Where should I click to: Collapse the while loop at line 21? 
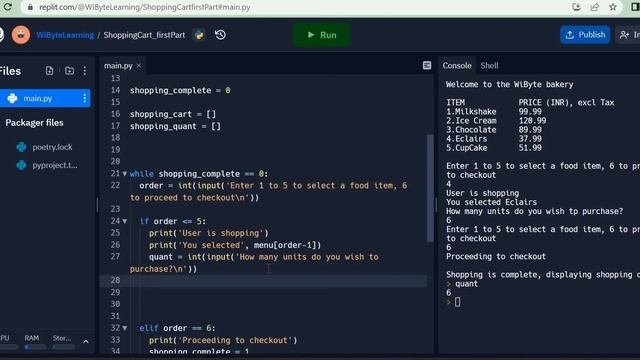[124, 174]
